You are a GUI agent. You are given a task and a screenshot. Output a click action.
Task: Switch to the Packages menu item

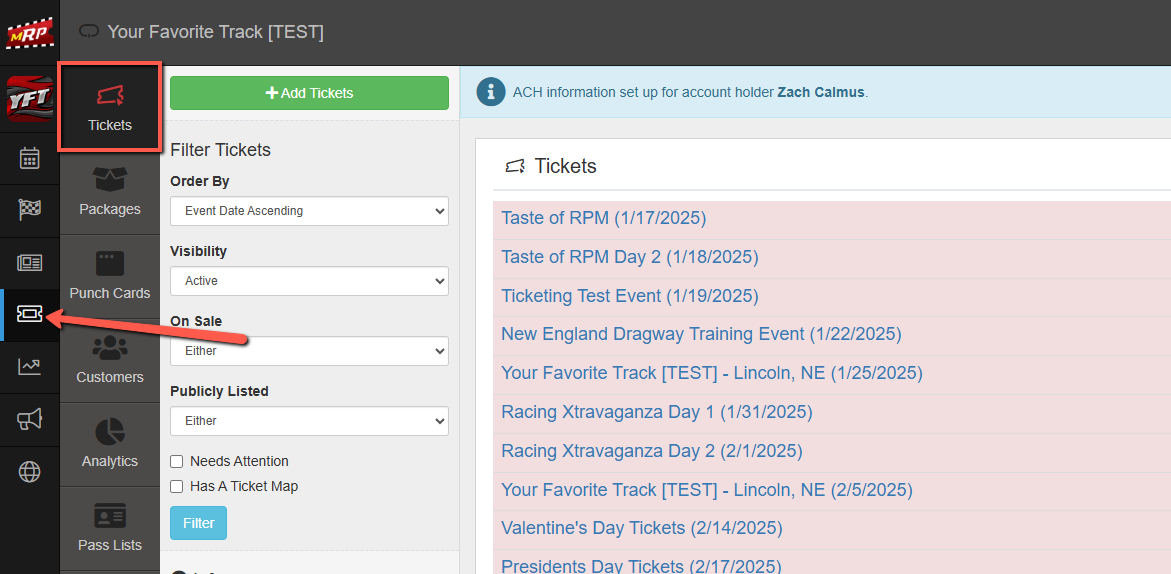pos(110,193)
